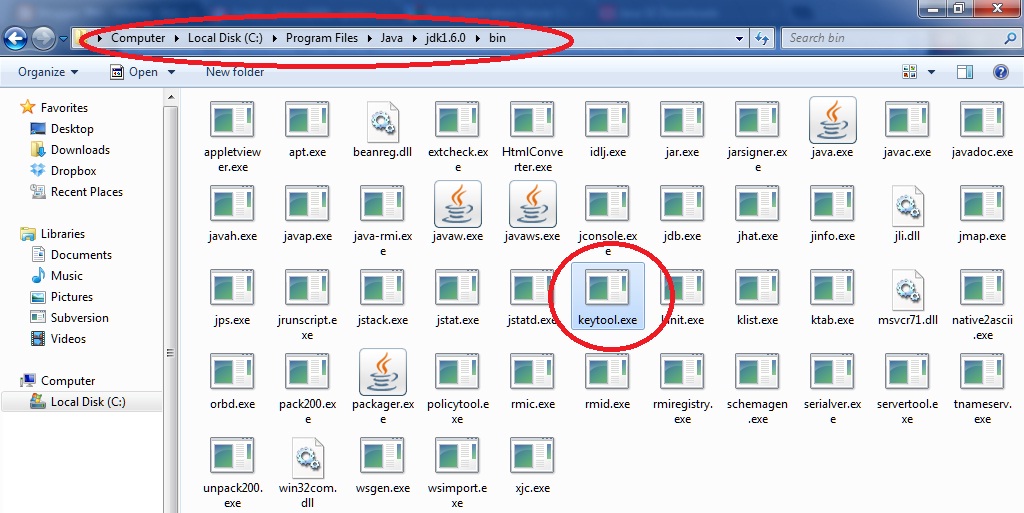The height and width of the screenshot is (513, 1024).
Task: Select the wsimport.exe file
Action: click(458, 473)
